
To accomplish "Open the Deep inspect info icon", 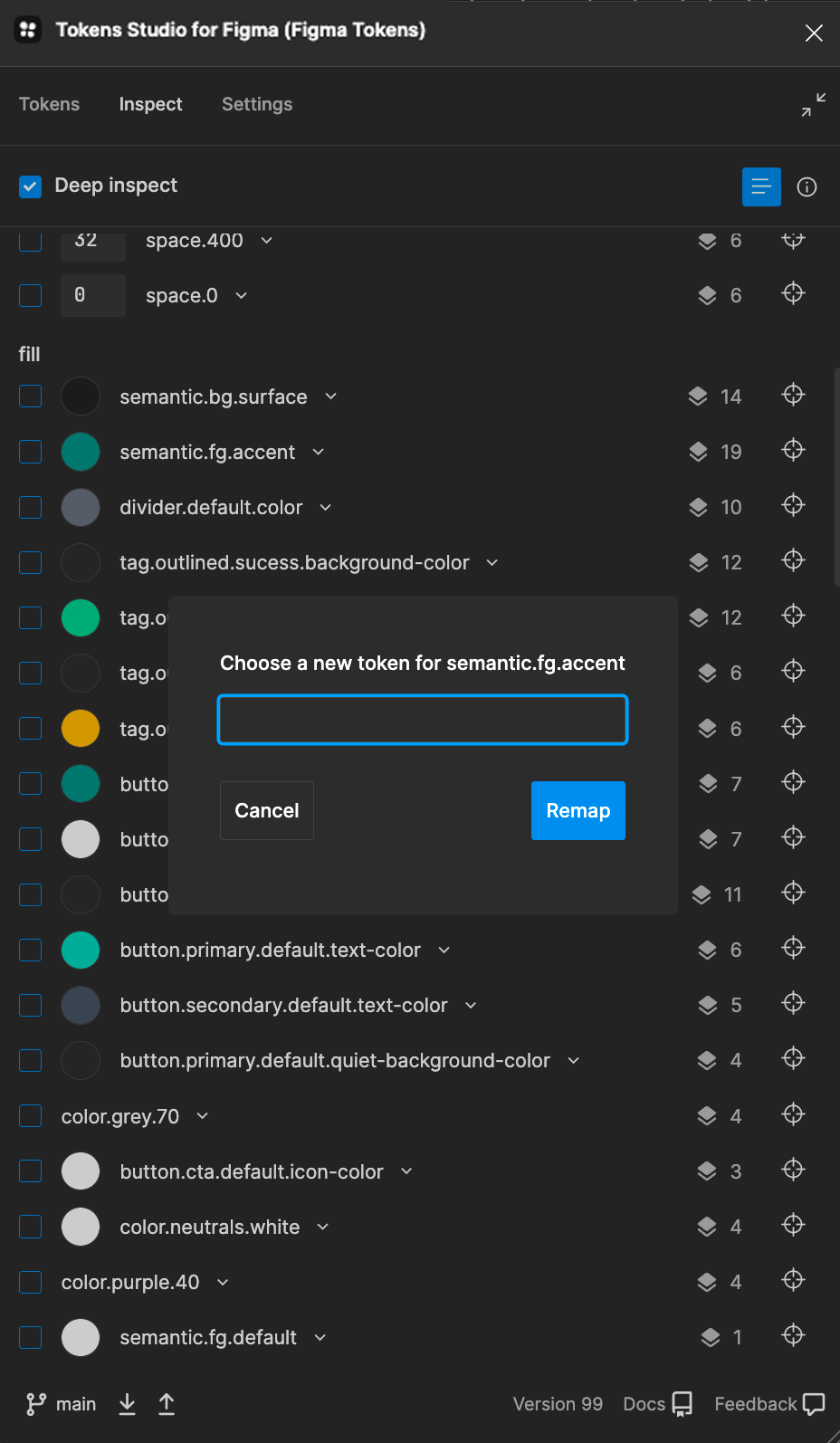I will [x=807, y=186].
